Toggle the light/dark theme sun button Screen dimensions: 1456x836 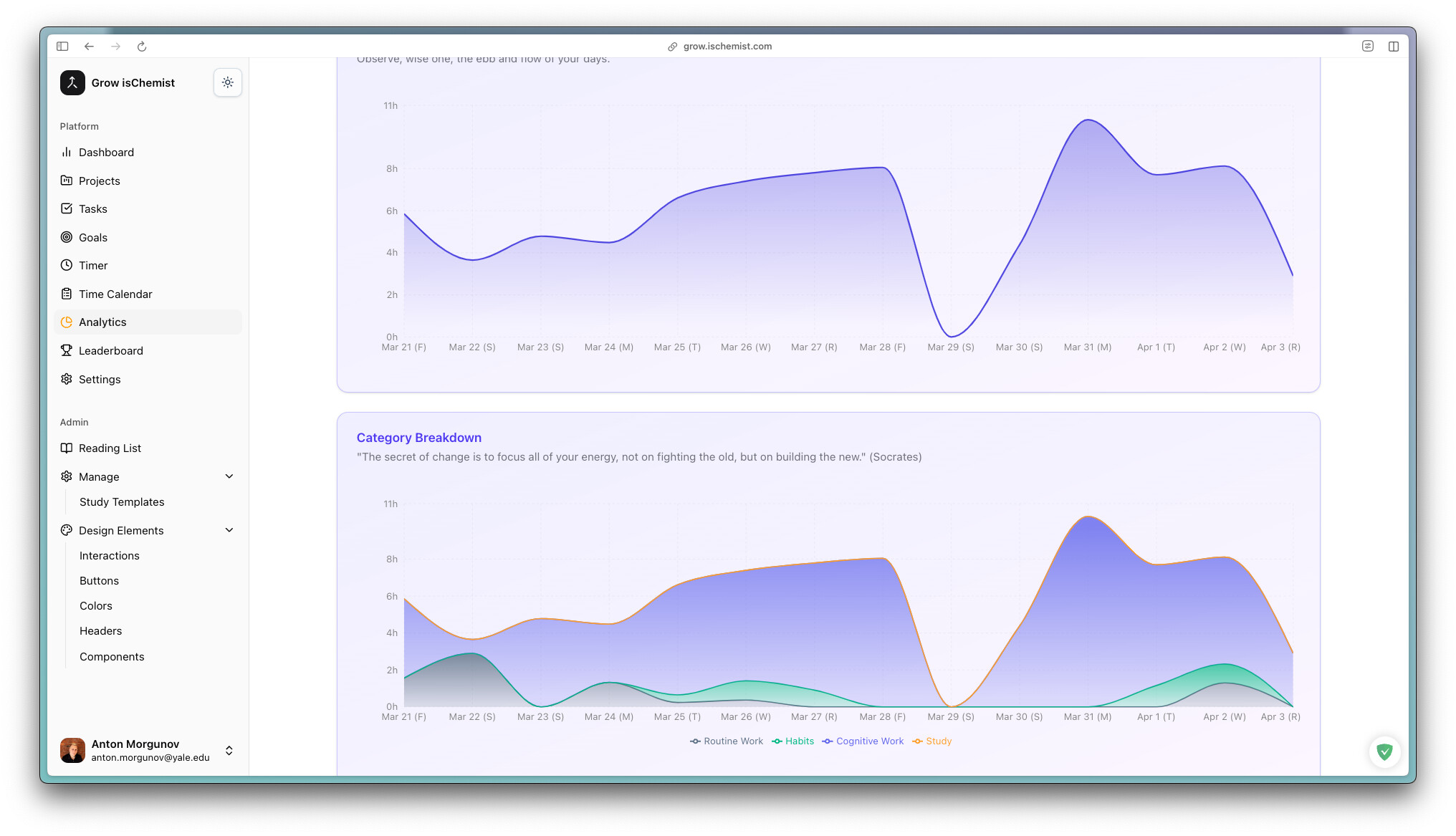[x=227, y=82]
